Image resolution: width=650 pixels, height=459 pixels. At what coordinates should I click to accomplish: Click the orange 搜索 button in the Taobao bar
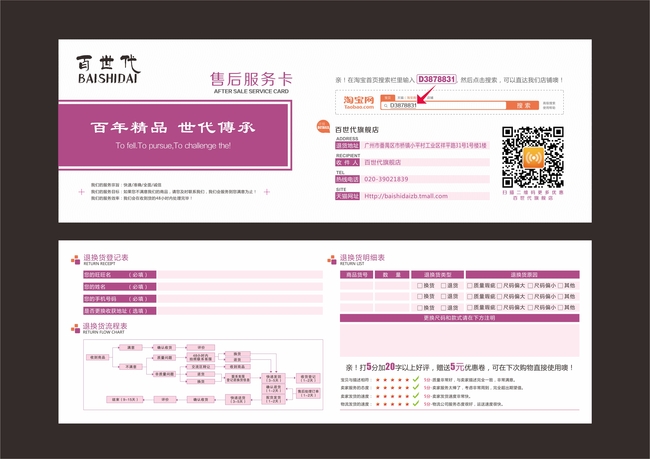[522, 105]
